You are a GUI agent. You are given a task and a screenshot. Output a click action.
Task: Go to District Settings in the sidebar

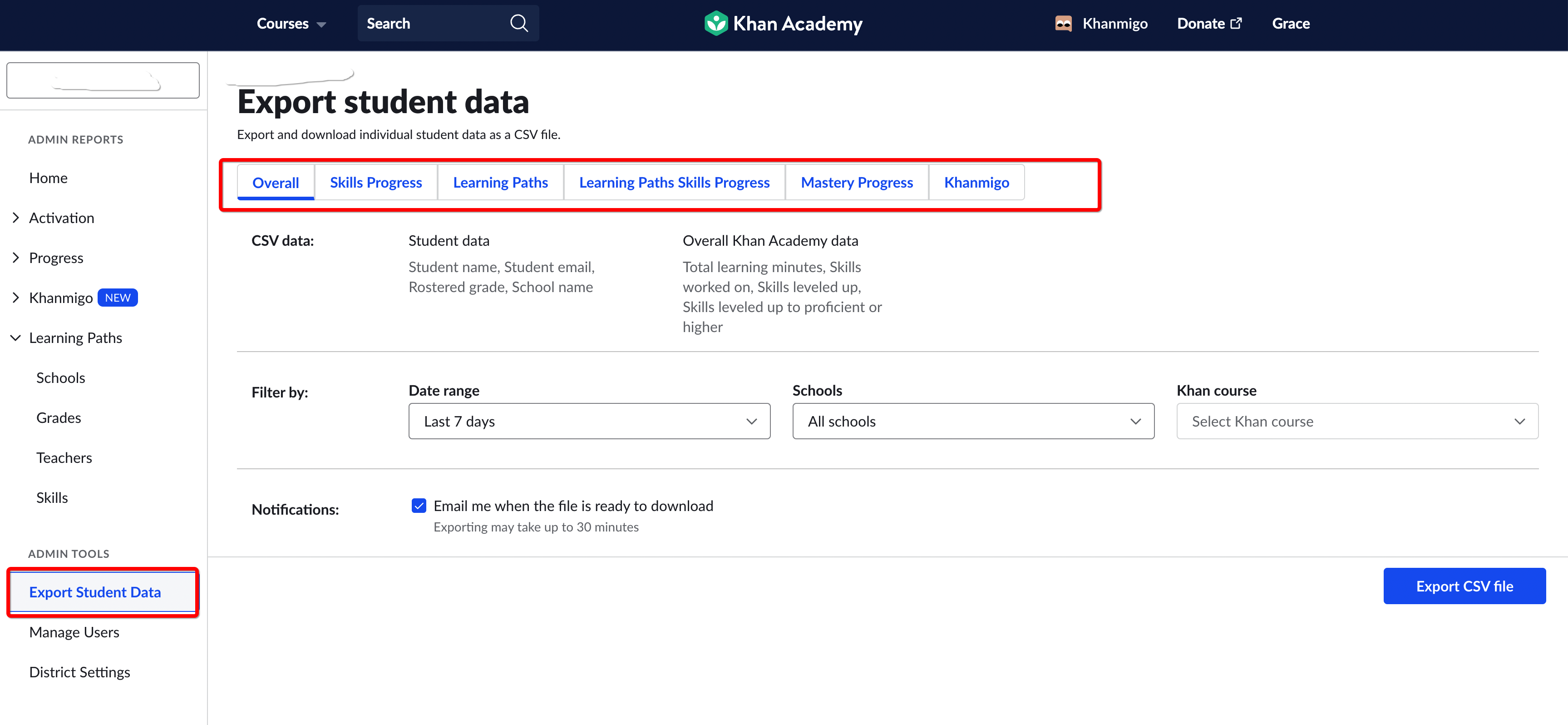click(79, 671)
